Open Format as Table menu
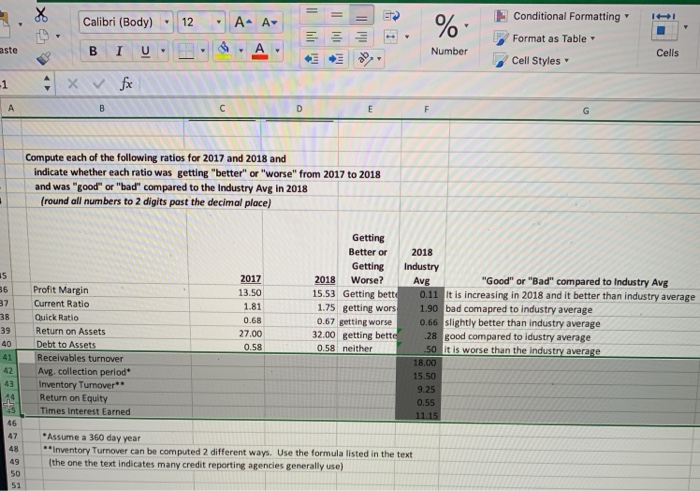Screen dimensions: 700x491 (x=545, y=38)
